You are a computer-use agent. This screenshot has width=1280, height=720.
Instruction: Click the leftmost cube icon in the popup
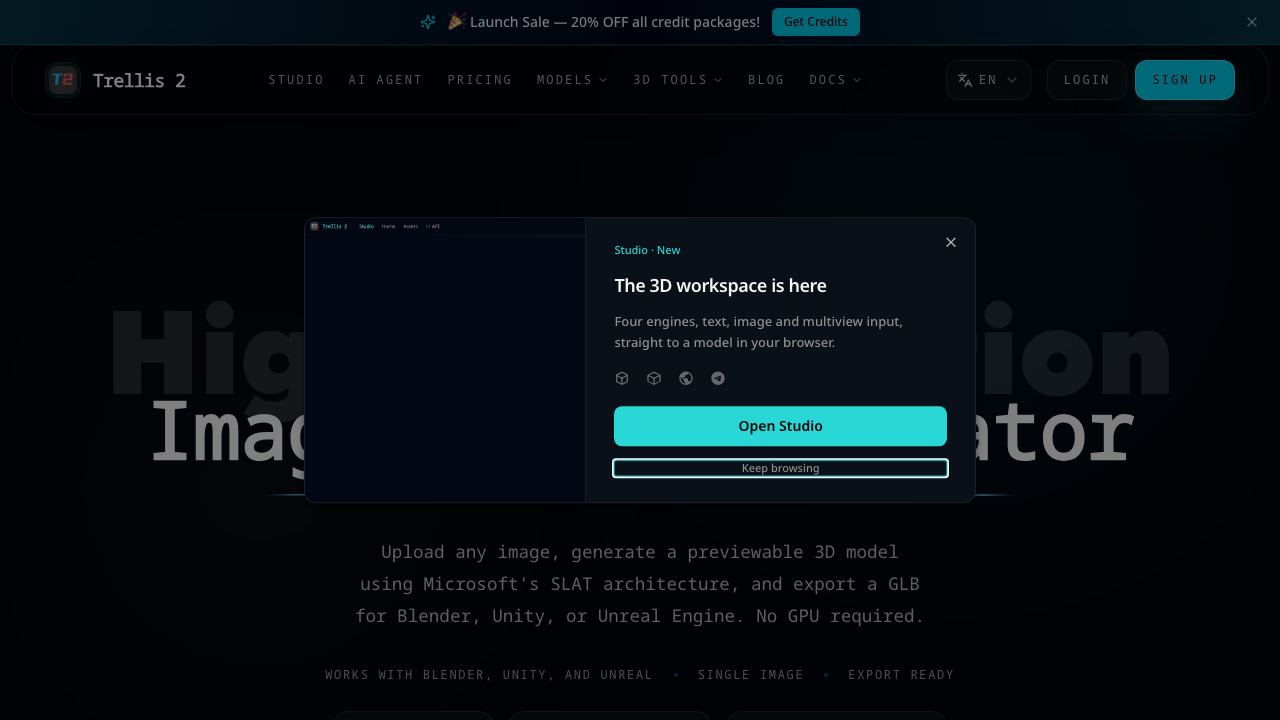click(x=622, y=378)
